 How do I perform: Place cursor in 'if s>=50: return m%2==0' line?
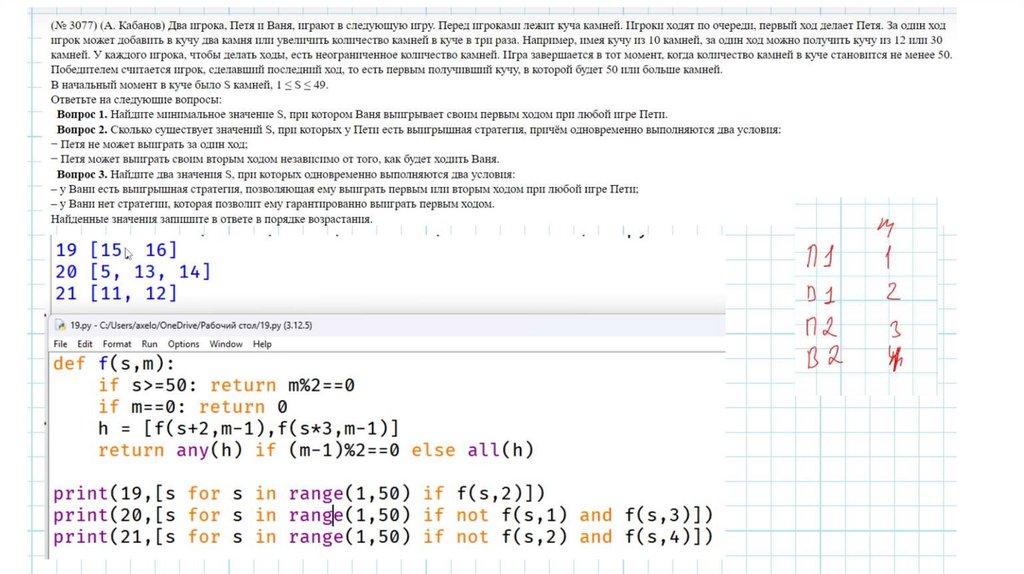point(226,385)
